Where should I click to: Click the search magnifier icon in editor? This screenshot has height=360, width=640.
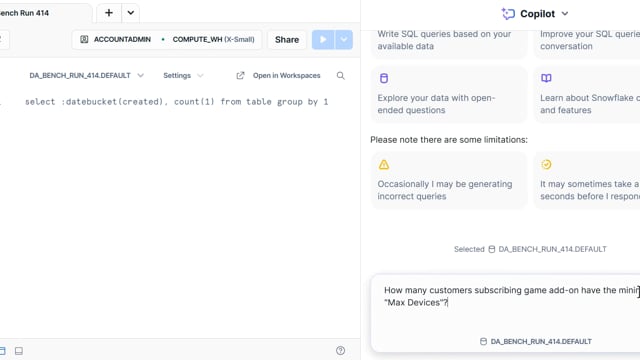(x=340, y=76)
